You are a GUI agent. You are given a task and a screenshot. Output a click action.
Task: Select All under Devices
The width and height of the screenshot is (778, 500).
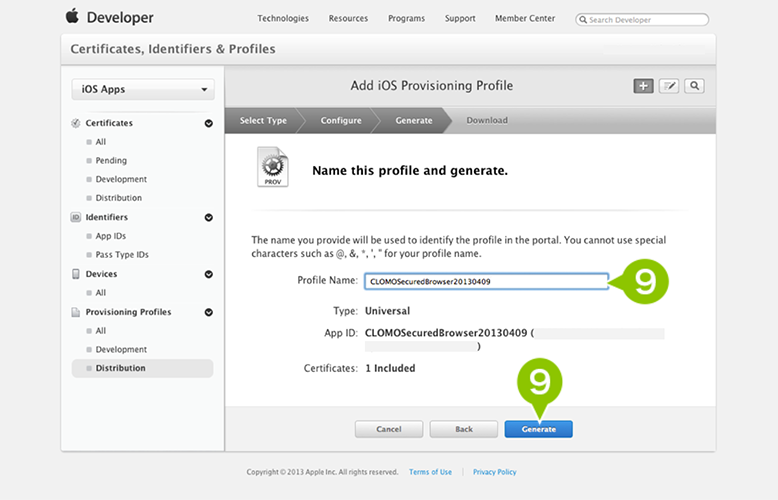101,293
